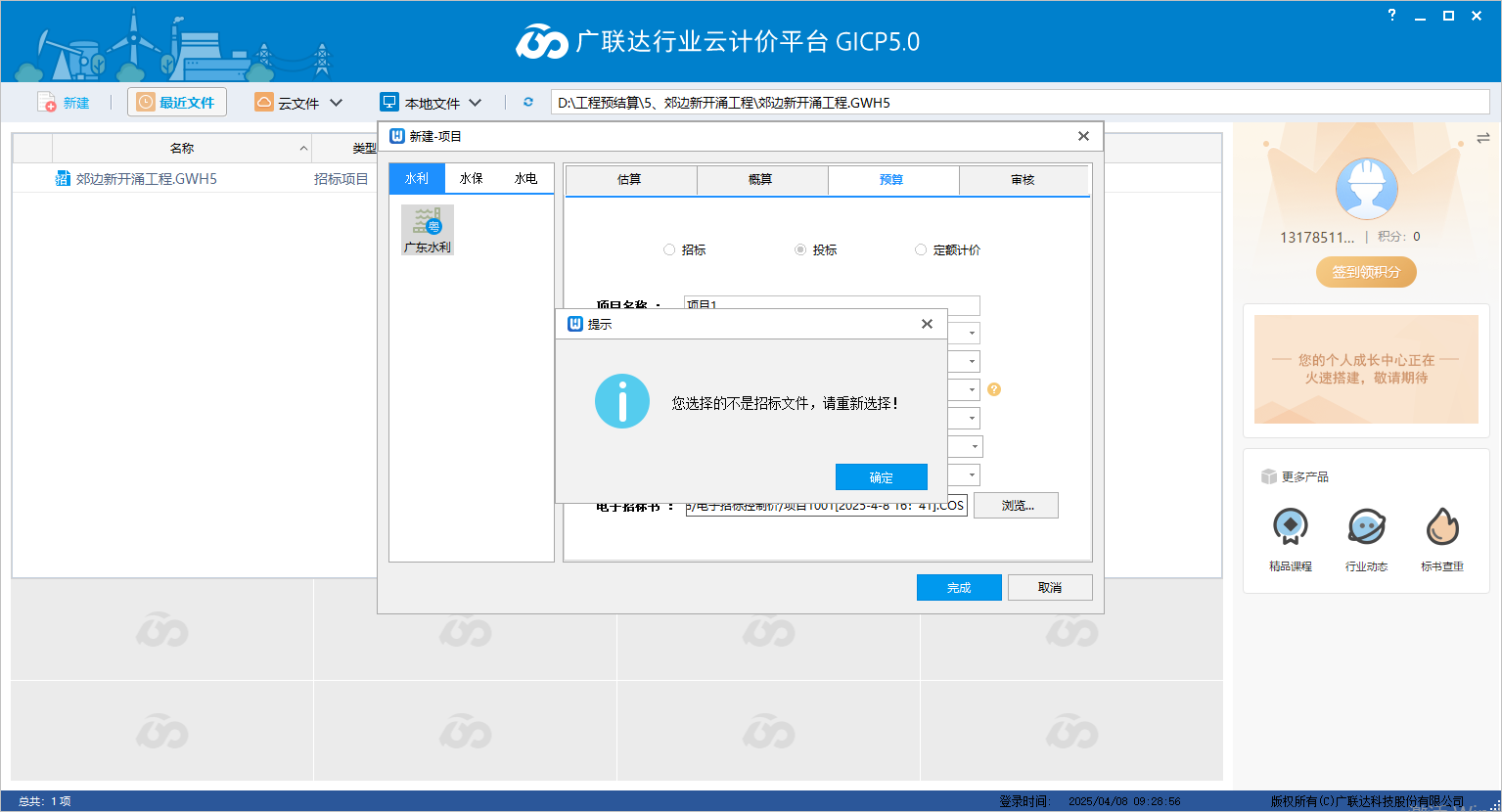The image size is (1502, 812).
Task: Click the personal growth center banner
Action: tap(1366, 369)
